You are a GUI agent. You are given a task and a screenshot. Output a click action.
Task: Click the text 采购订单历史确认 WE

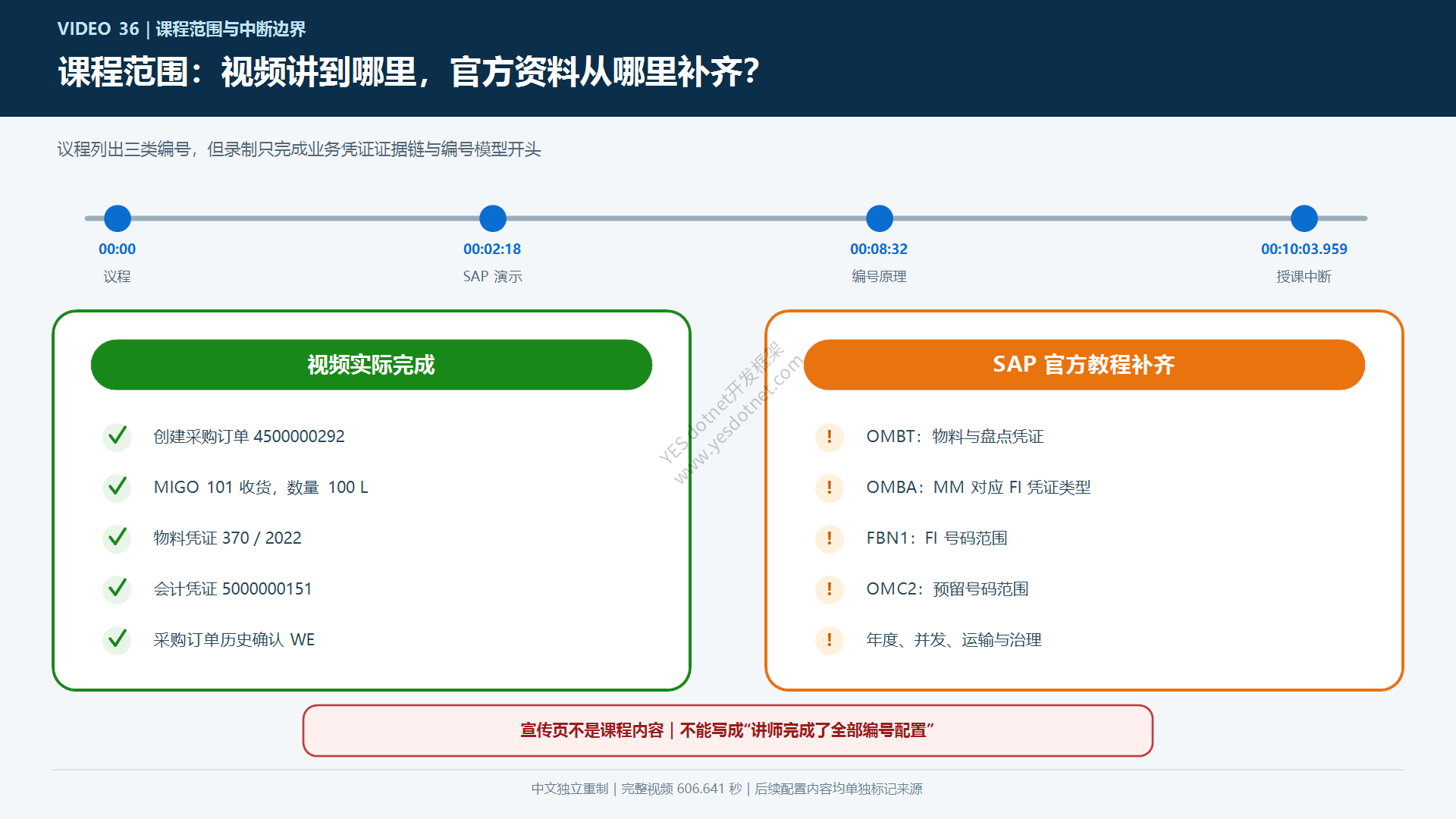tap(234, 640)
